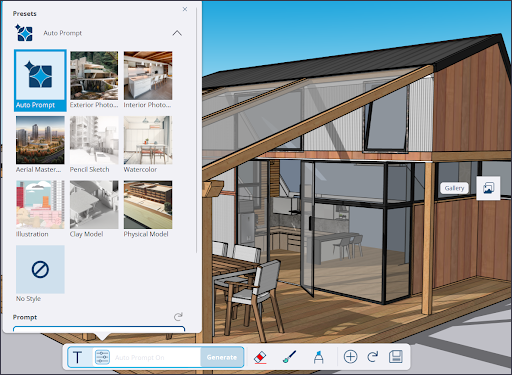
Task: Open the Gallery image icon
Action: pos(488,188)
